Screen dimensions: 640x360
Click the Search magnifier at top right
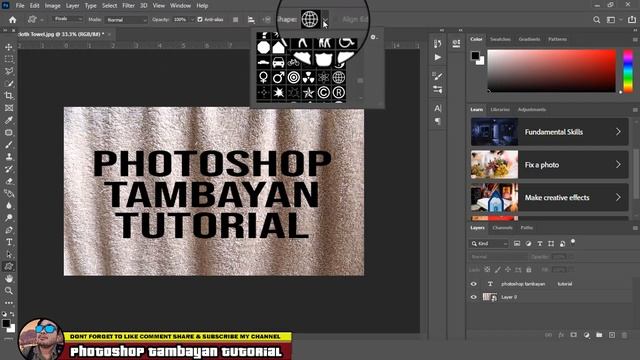coord(597,20)
